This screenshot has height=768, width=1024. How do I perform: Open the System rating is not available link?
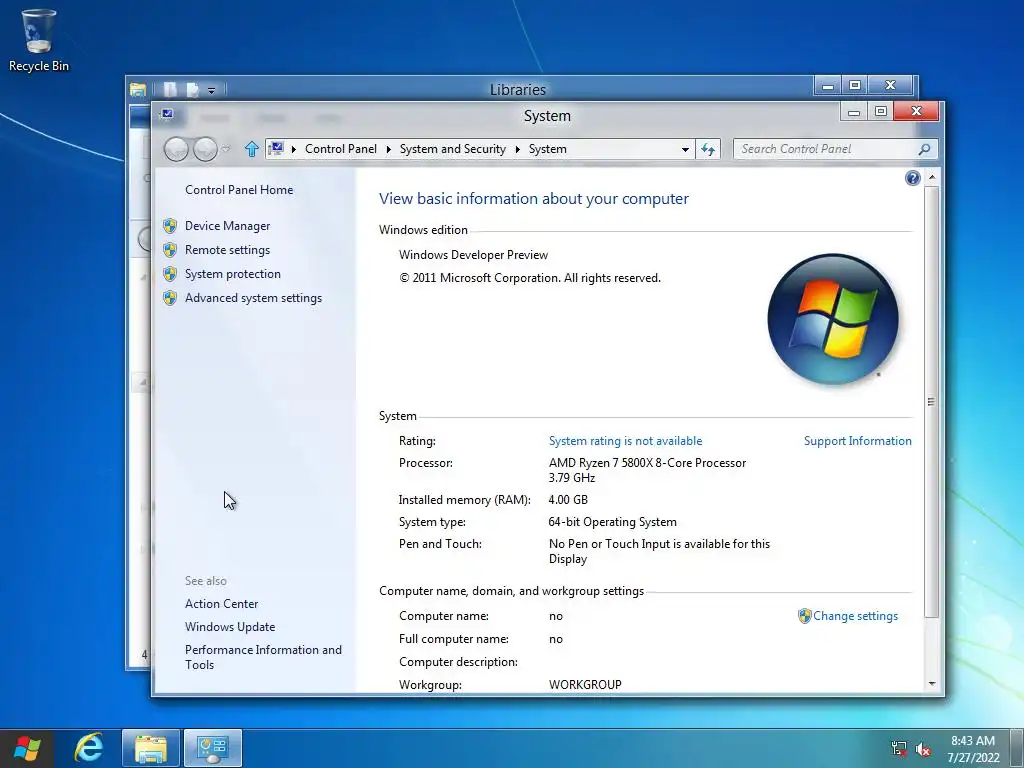tap(626, 441)
